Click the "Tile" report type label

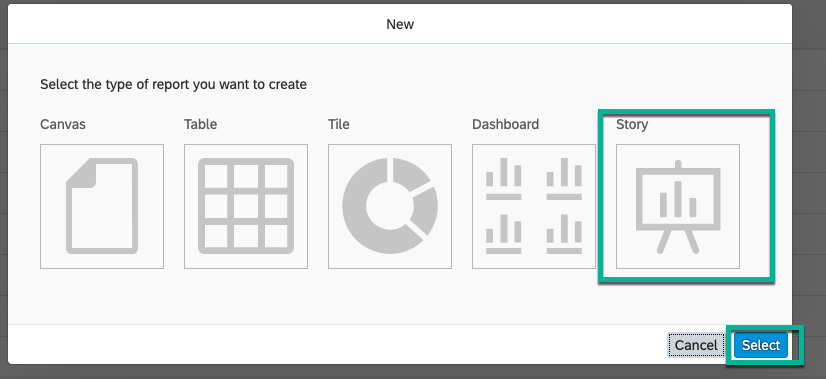tap(339, 124)
